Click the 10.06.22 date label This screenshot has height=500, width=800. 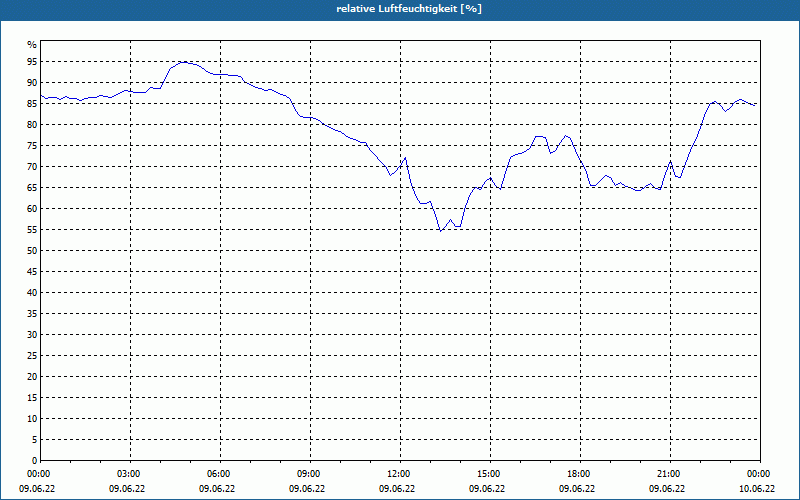pyautogui.click(x=757, y=488)
